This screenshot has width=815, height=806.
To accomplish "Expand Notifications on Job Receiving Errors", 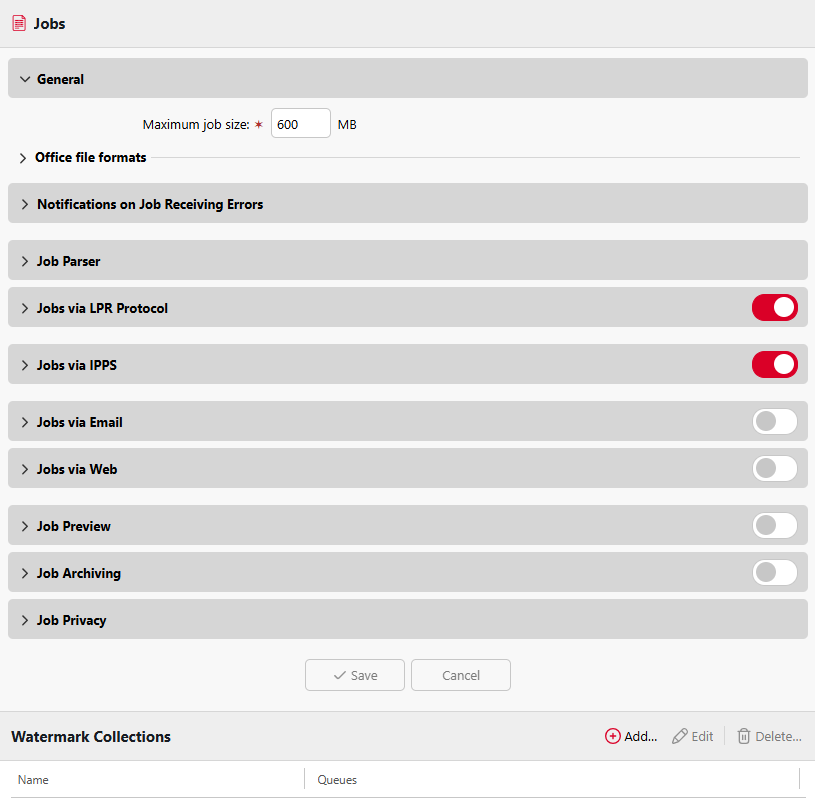I will [x=408, y=203].
